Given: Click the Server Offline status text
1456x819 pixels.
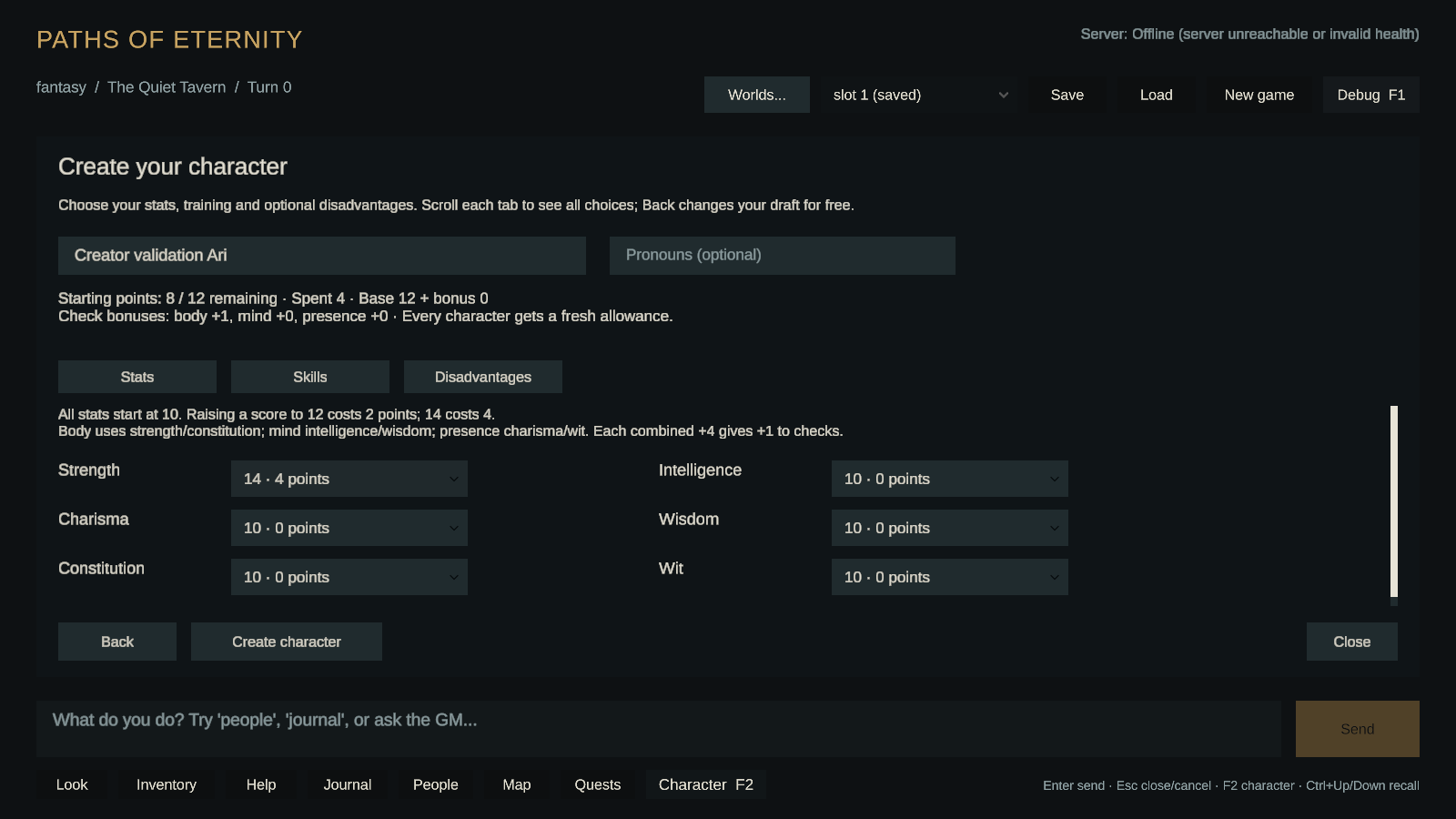Looking at the screenshot, I should (1249, 34).
